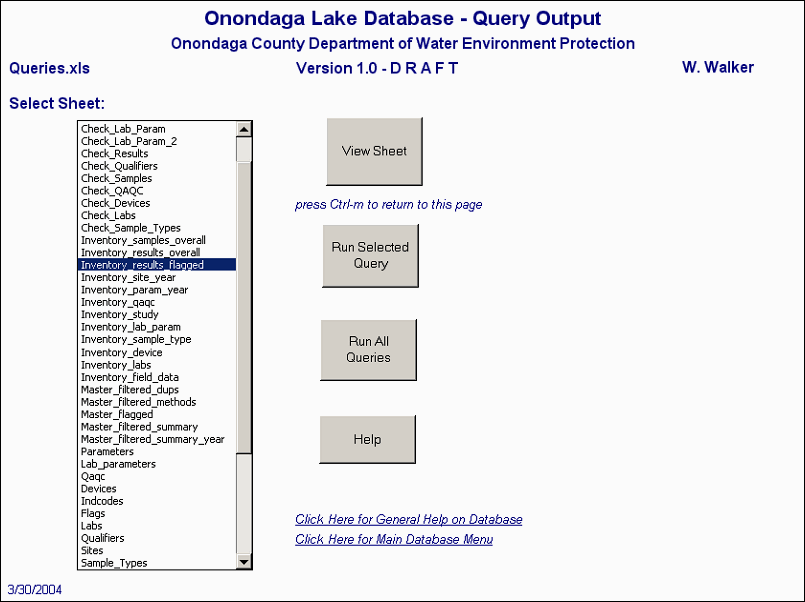The height and width of the screenshot is (602, 805).
Task: Select Master_filtered_dups entry
Action: click(x=157, y=390)
